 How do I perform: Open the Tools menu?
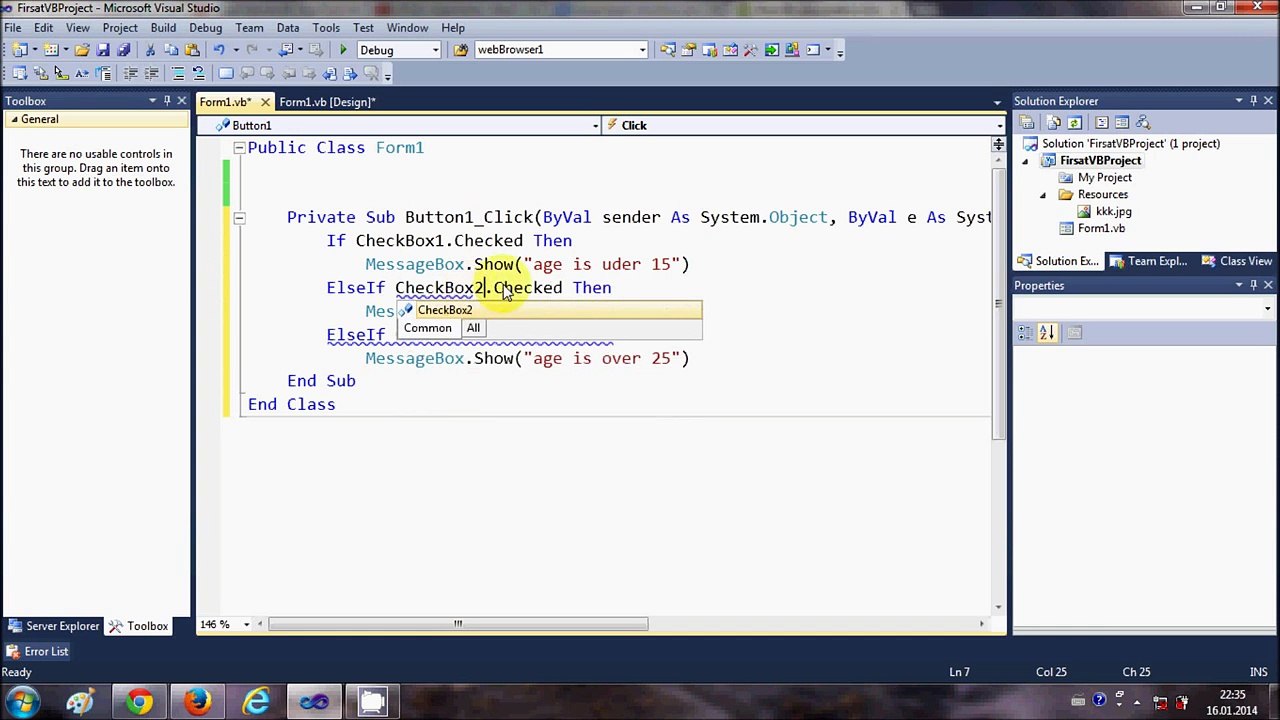[x=326, y=28]
